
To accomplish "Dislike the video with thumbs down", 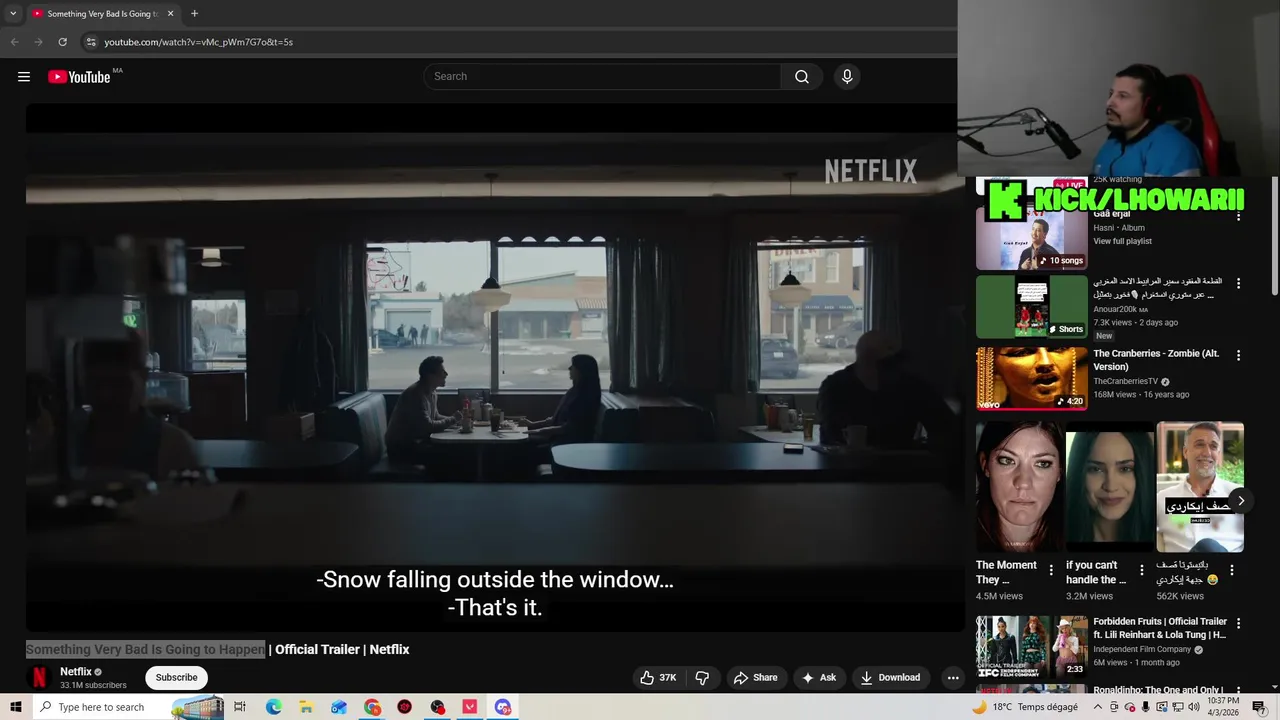I will [x=702, y=678].
